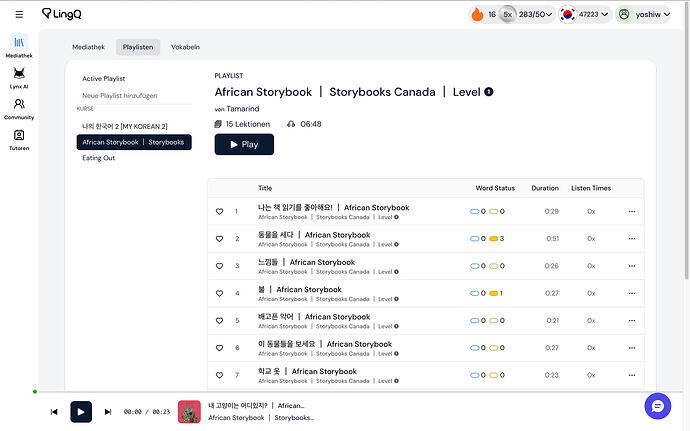690x431 pixels.
Task: Switch to the Playlisten tab
Action: pos(138,47)
